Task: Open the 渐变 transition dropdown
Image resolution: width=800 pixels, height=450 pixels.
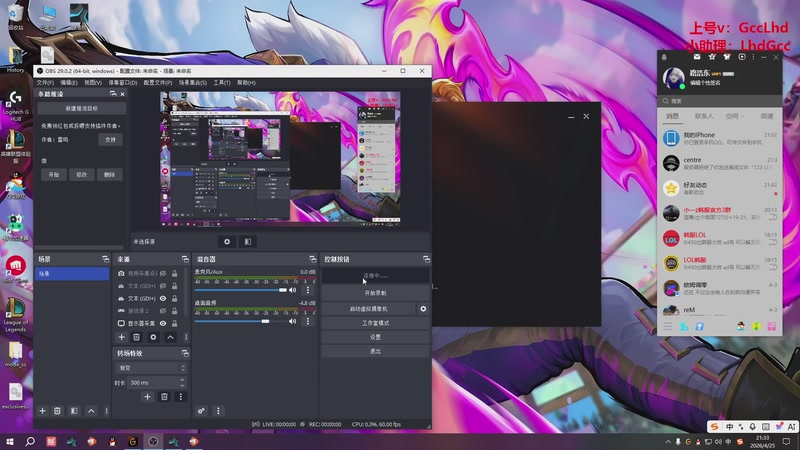Action: (x=151, y=368)
